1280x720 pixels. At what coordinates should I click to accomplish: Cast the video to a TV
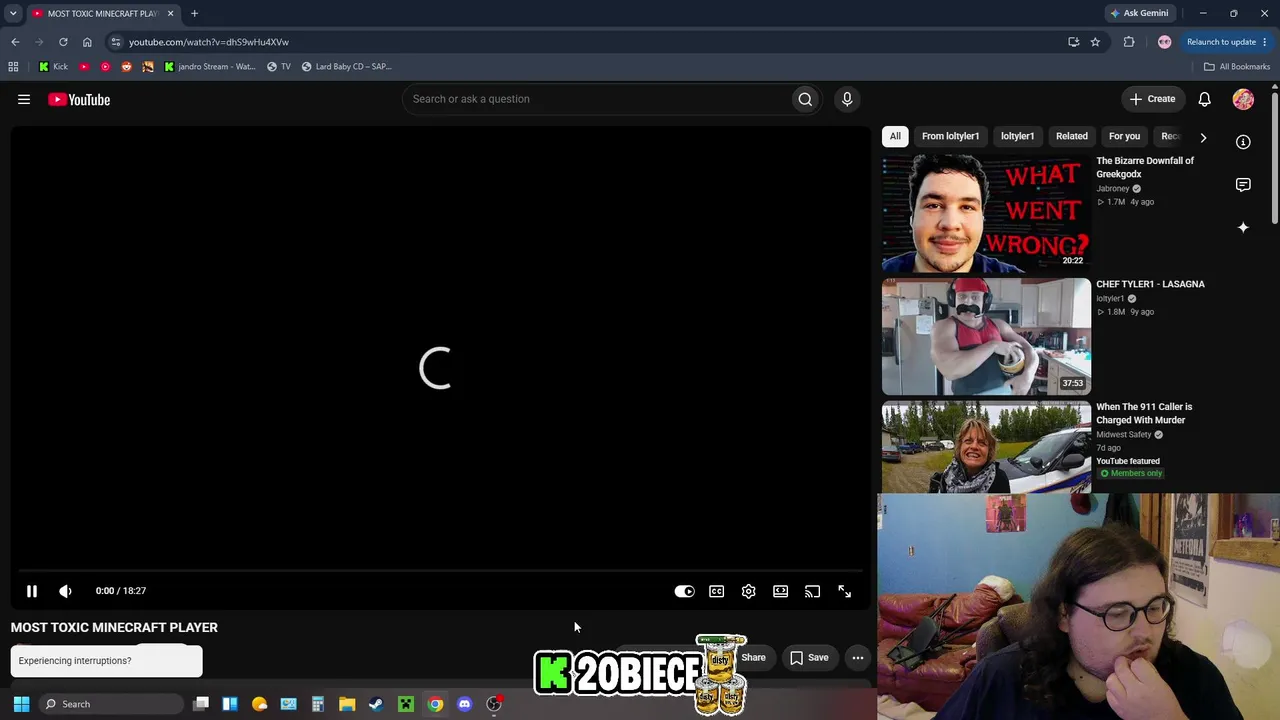coord(813,591)
